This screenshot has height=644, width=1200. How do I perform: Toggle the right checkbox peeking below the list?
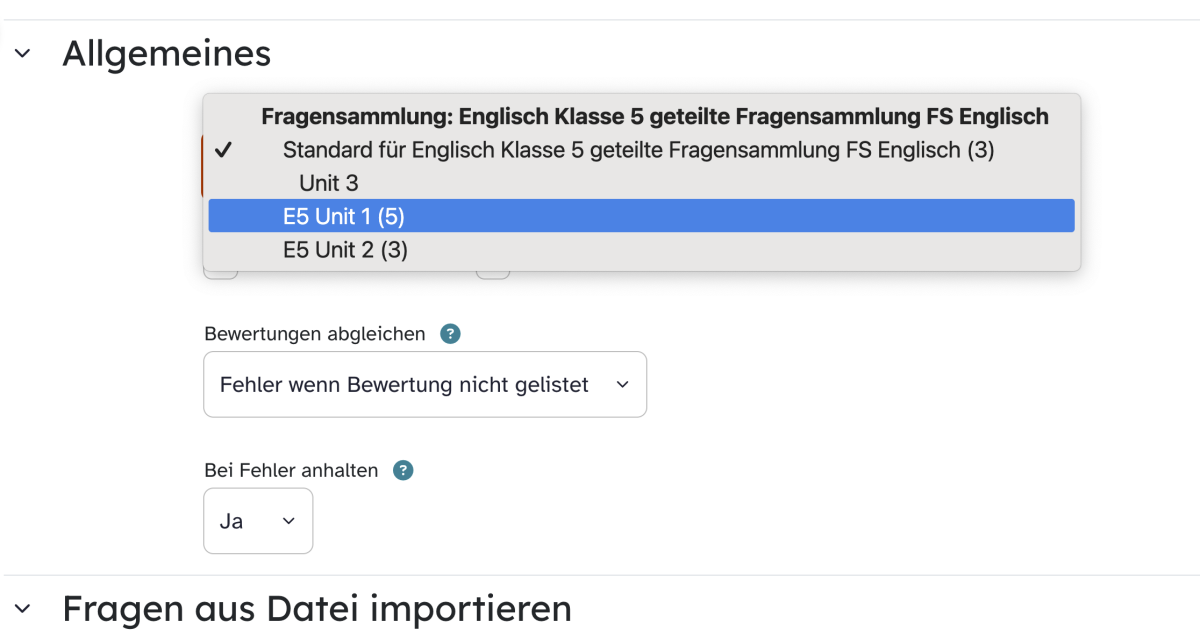[493, 271]
